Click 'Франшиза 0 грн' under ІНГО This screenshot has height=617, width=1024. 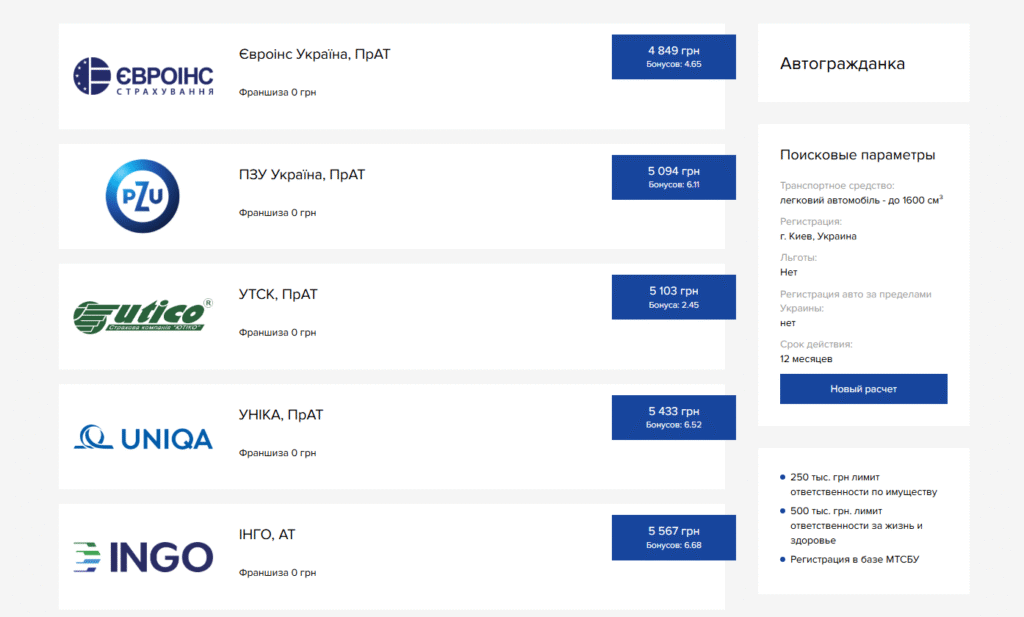(278, 573)
